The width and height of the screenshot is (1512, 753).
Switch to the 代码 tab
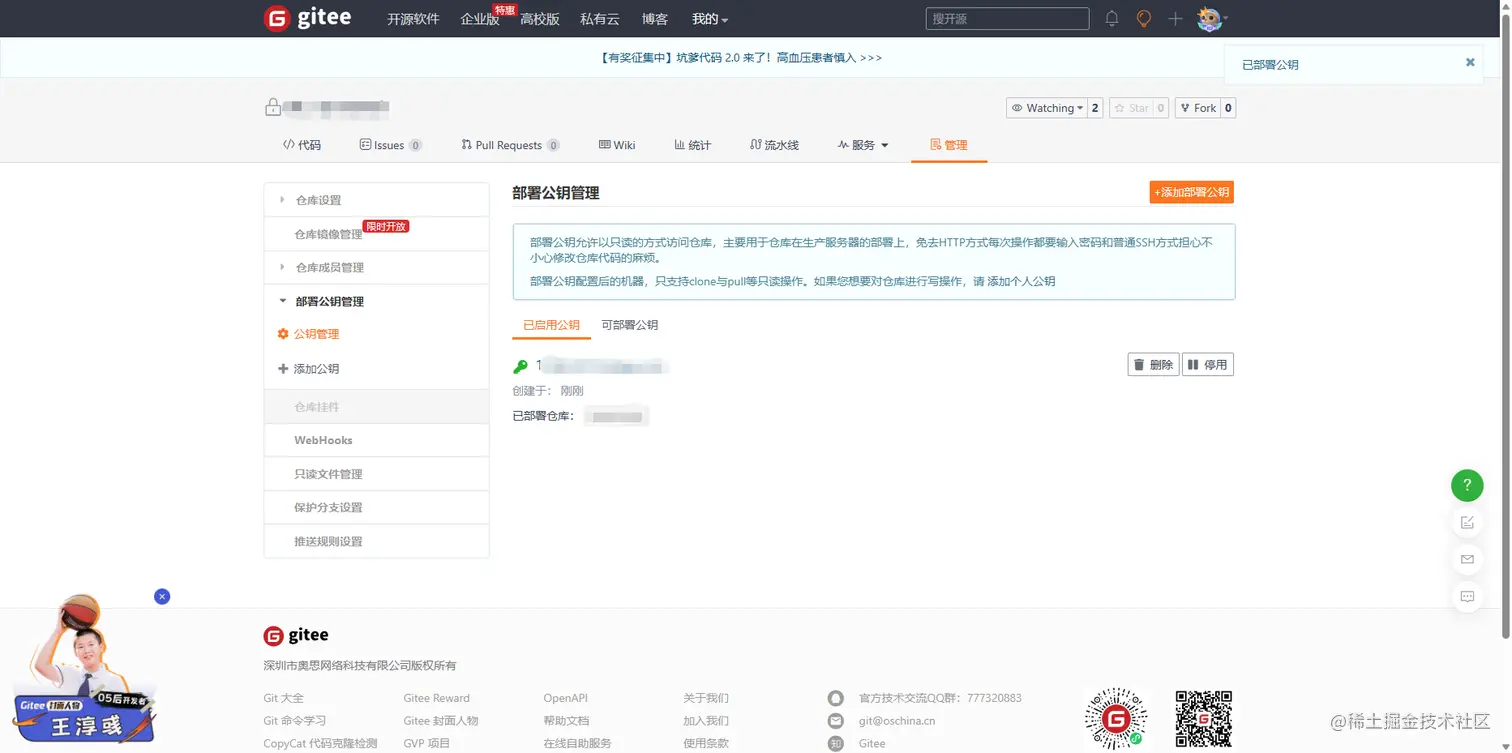(302, 145)
